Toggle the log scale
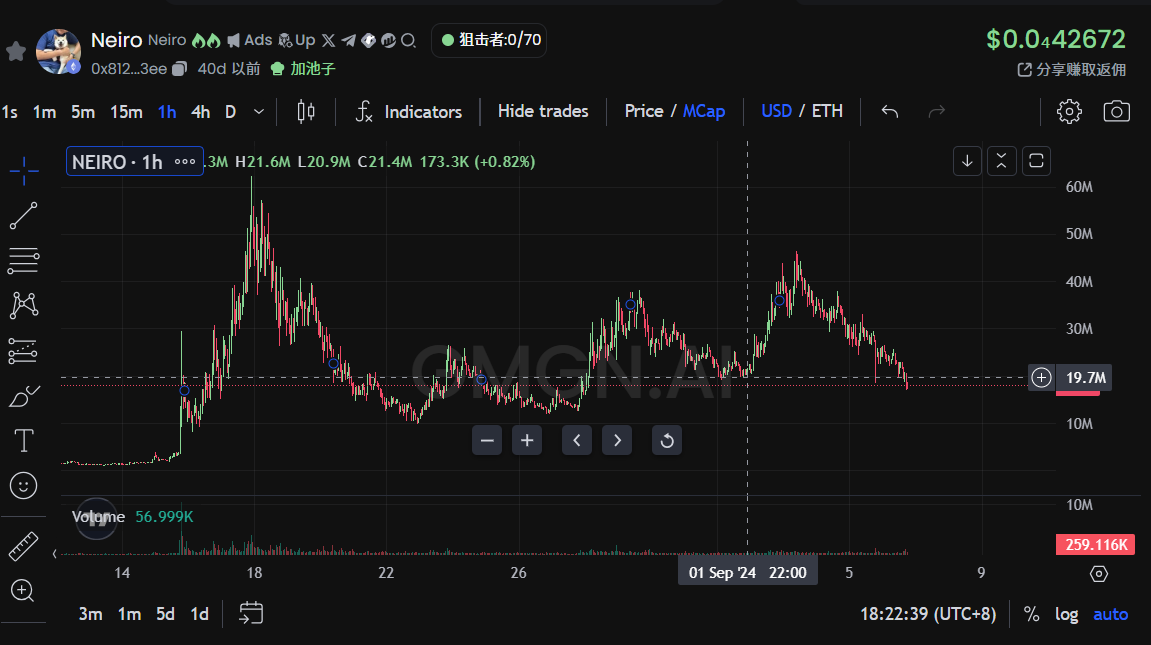 click(x=1066, y=614)
